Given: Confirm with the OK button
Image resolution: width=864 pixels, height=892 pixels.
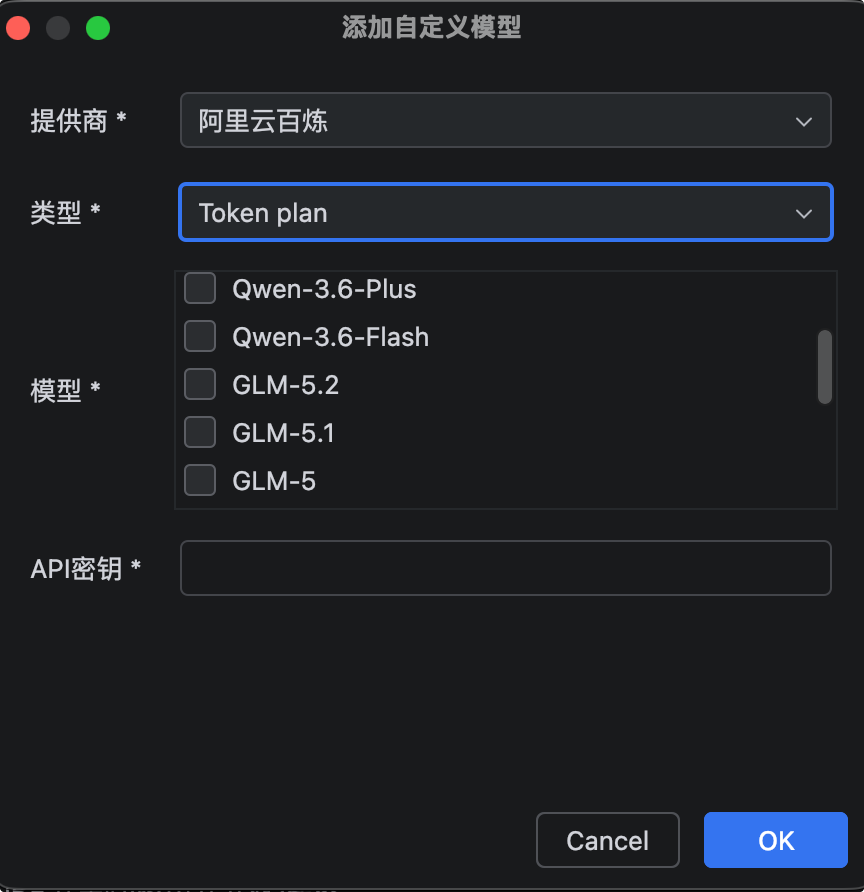Looking at the screenshot, I should (776, 840).
